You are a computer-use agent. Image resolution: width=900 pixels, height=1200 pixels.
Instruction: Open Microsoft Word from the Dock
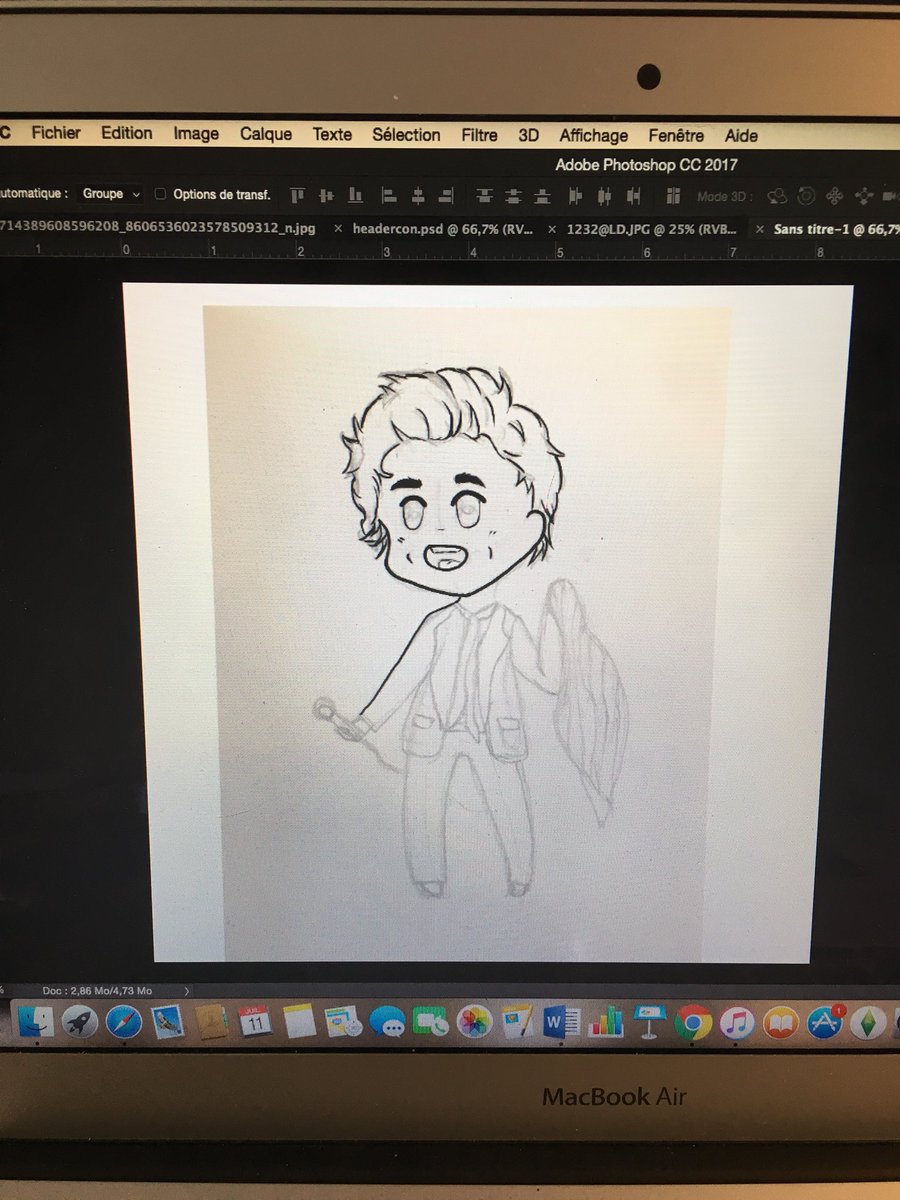(562, 1022)
